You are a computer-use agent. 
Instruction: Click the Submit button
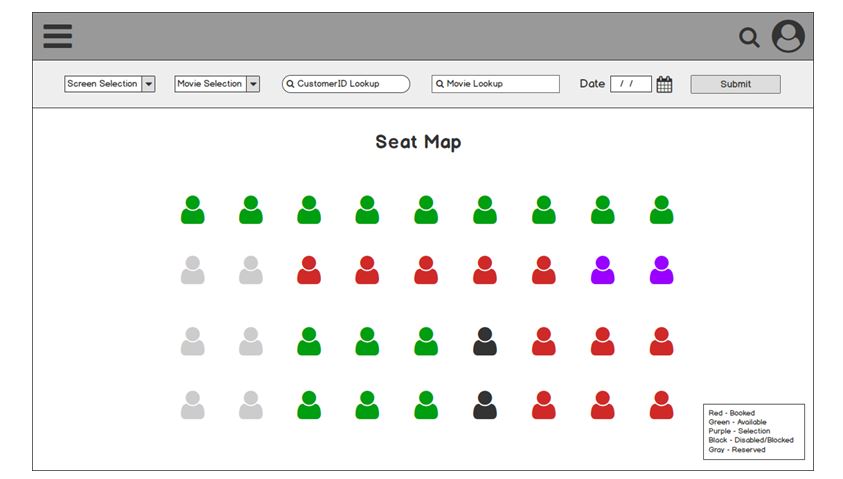point(735,84)
